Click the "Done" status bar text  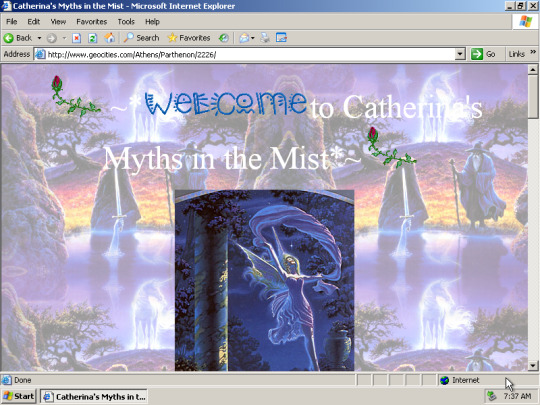pos(23,380)
